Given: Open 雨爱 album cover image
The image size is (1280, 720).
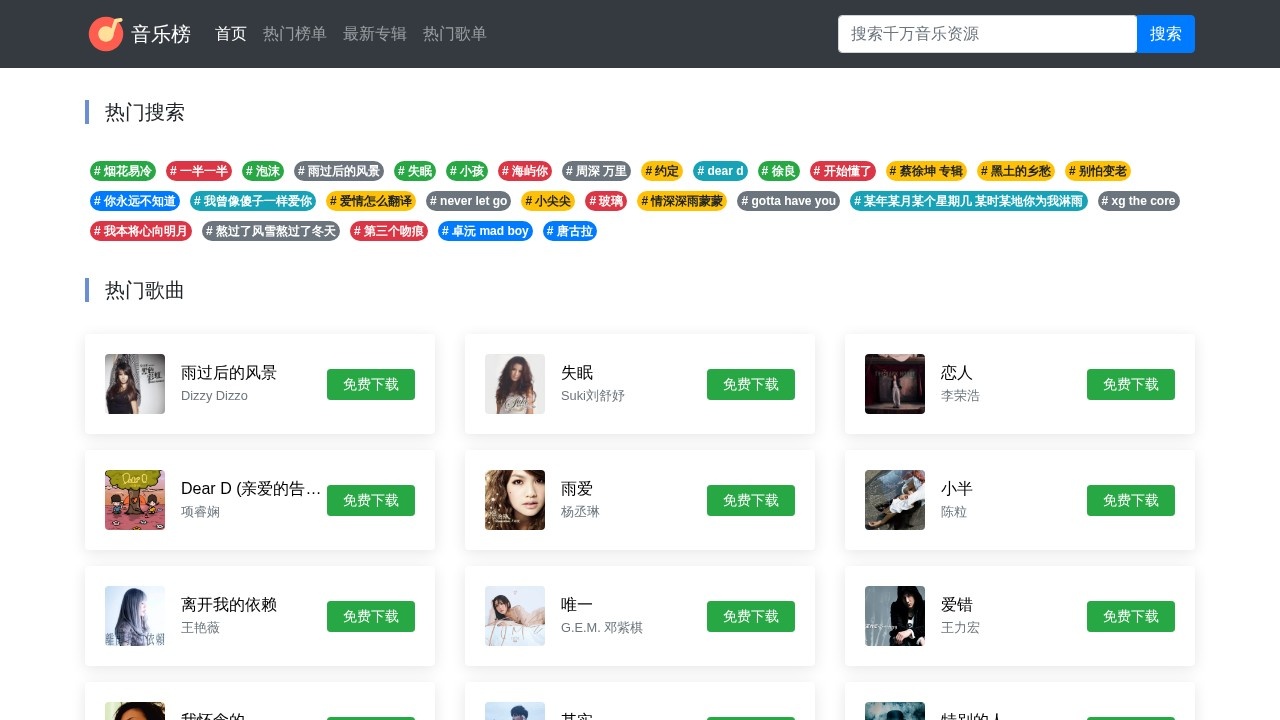Looking at the screenshot, I should point(515,500).
